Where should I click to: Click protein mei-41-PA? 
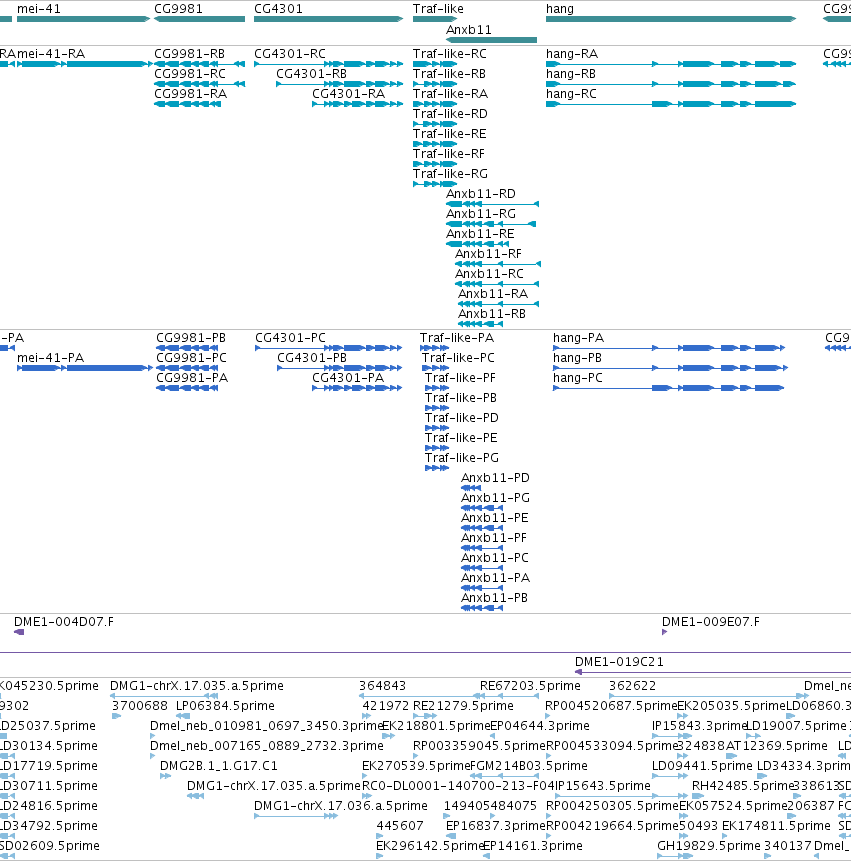(x=85, y=368)
